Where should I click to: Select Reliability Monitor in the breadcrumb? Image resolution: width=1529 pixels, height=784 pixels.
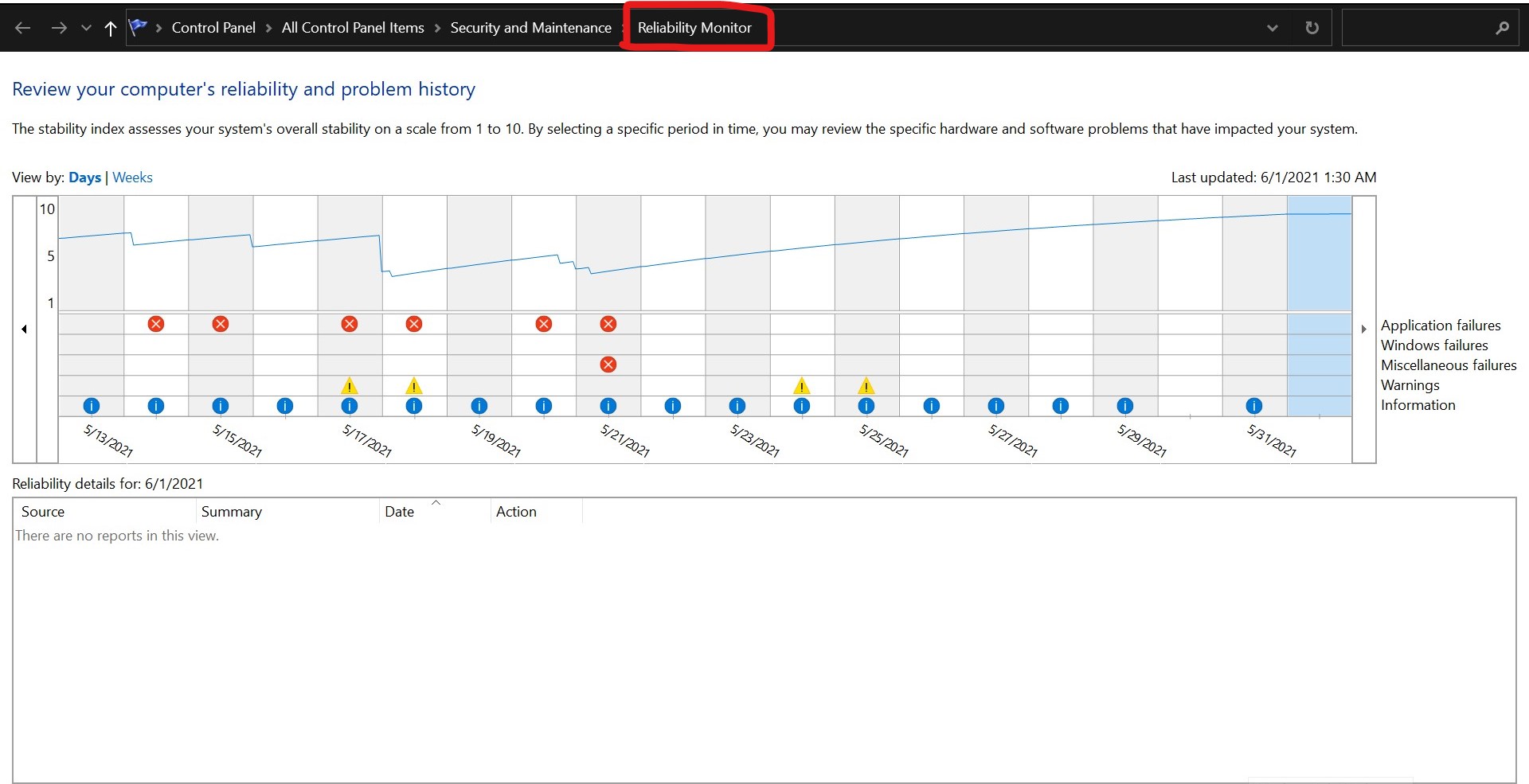(x=694, y=27)
